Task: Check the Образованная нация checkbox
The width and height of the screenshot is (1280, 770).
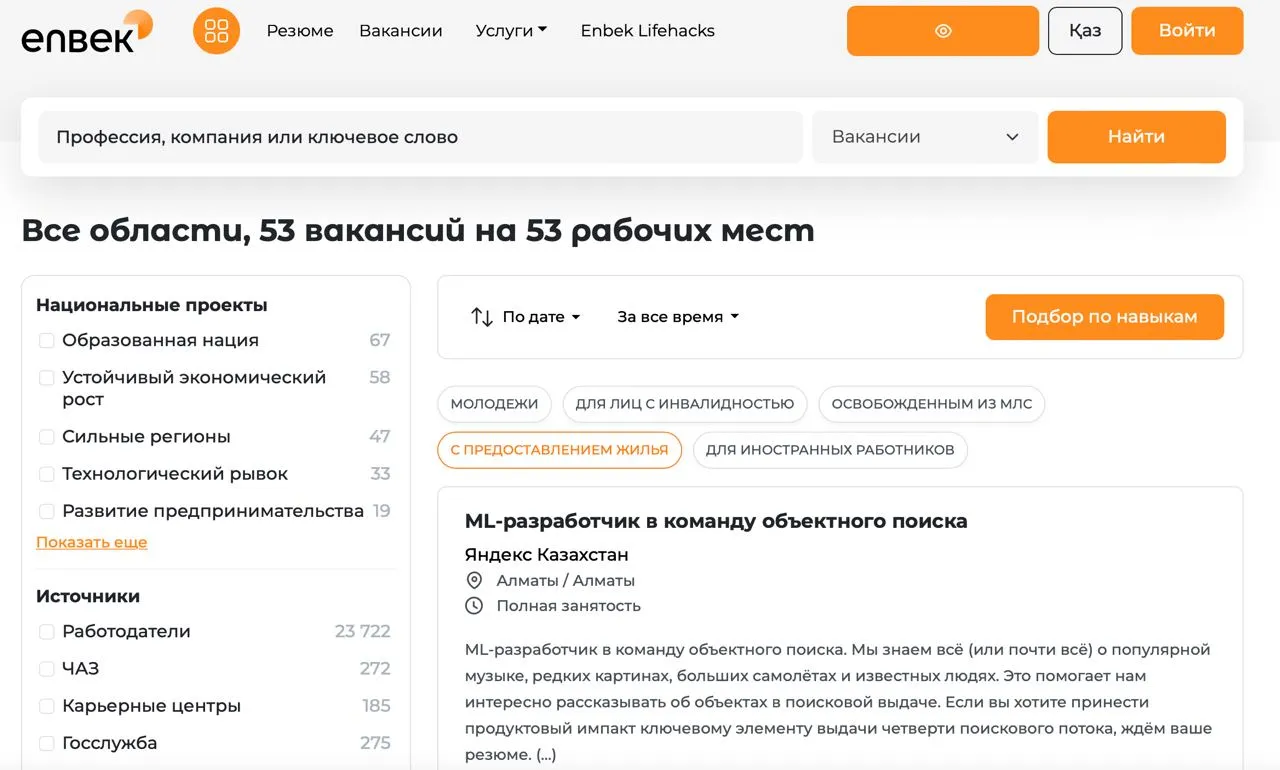Action: click(x=47, y=341)
